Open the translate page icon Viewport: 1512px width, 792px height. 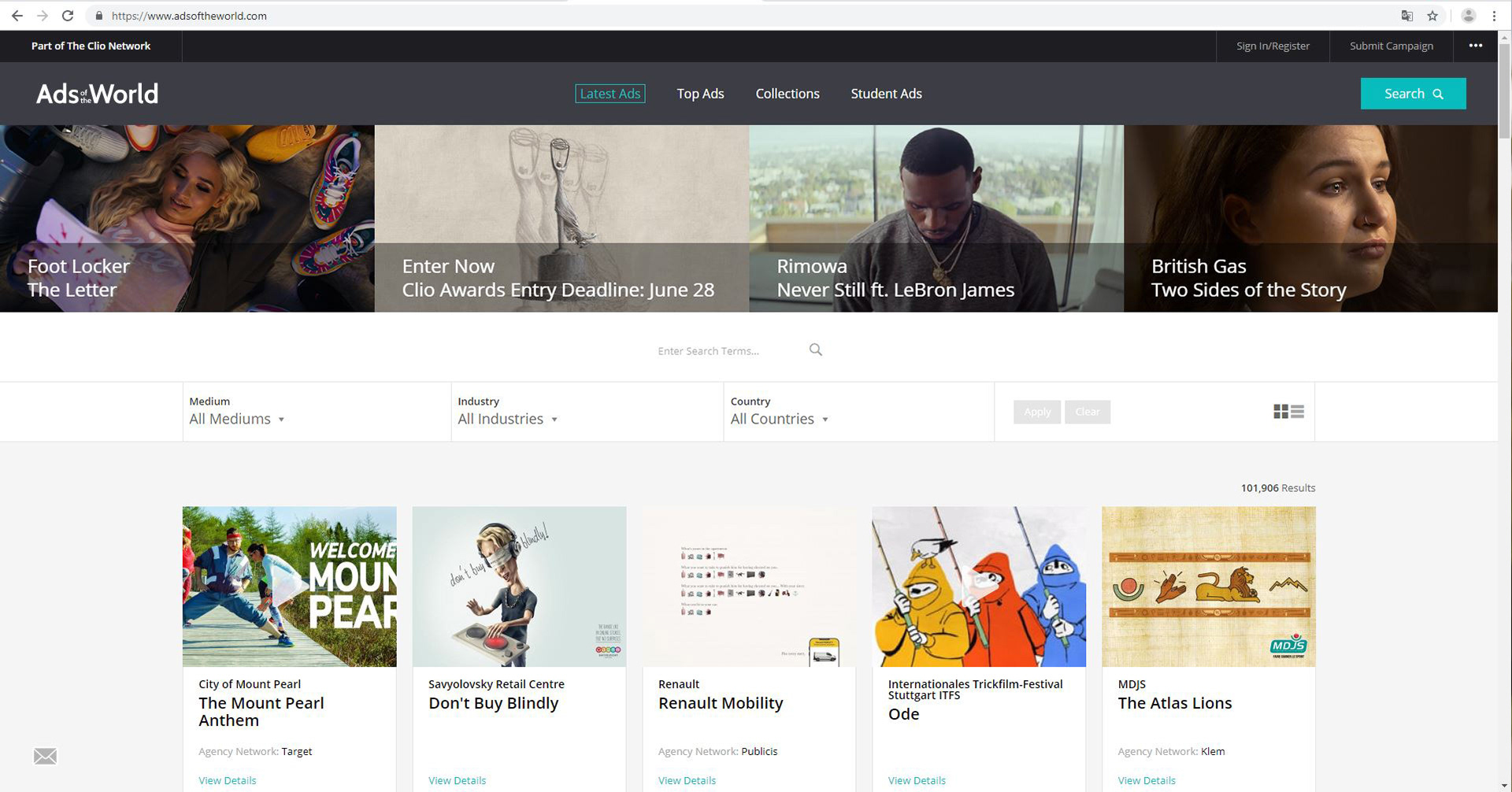tap(1407, 16)
